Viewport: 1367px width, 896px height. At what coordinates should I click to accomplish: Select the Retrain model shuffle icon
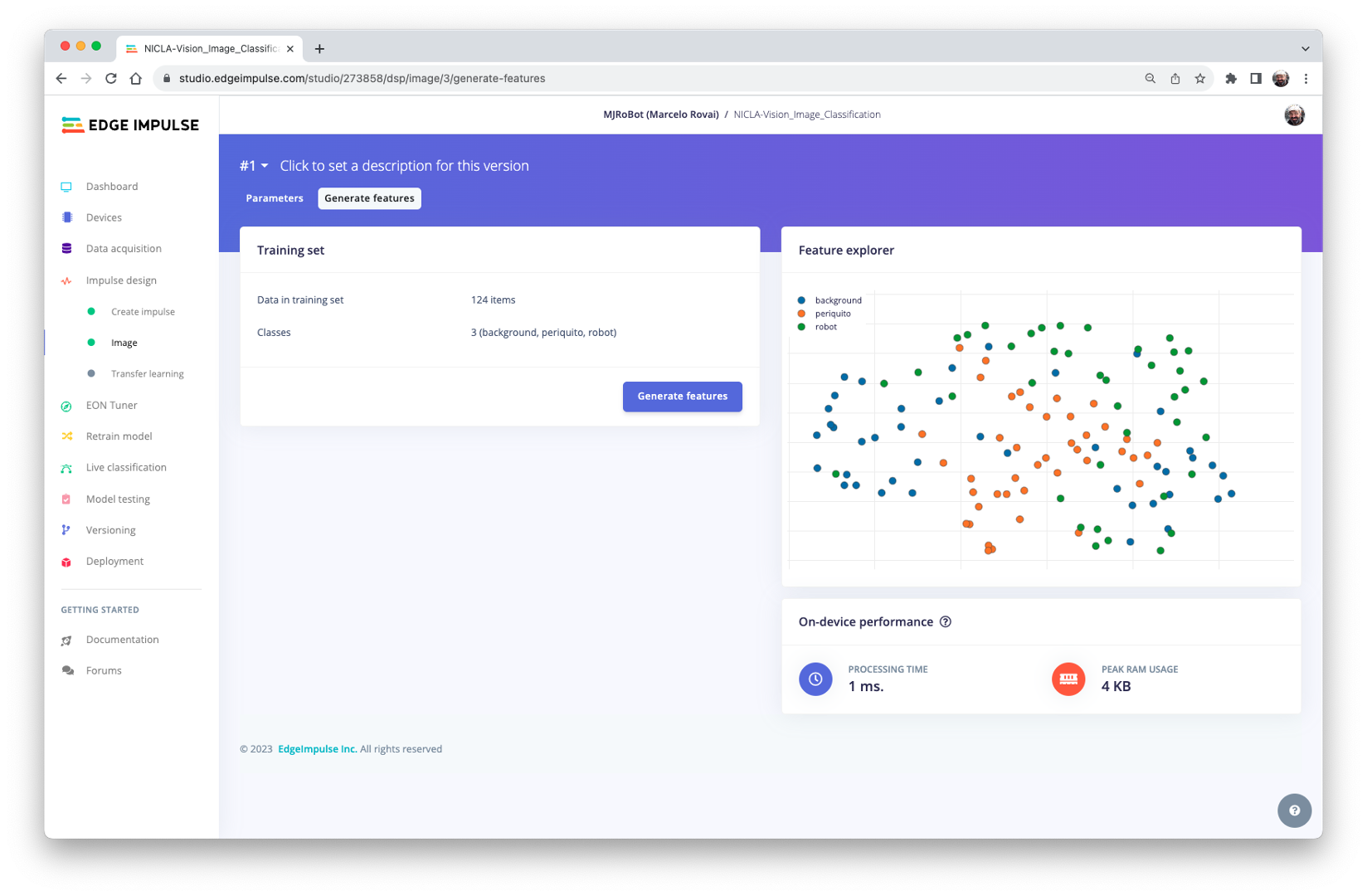click(66, 436)
